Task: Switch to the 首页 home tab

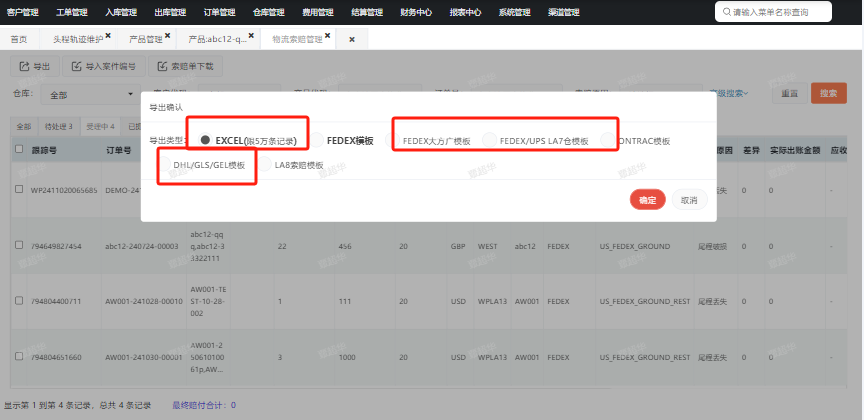Action: (19, 39)
